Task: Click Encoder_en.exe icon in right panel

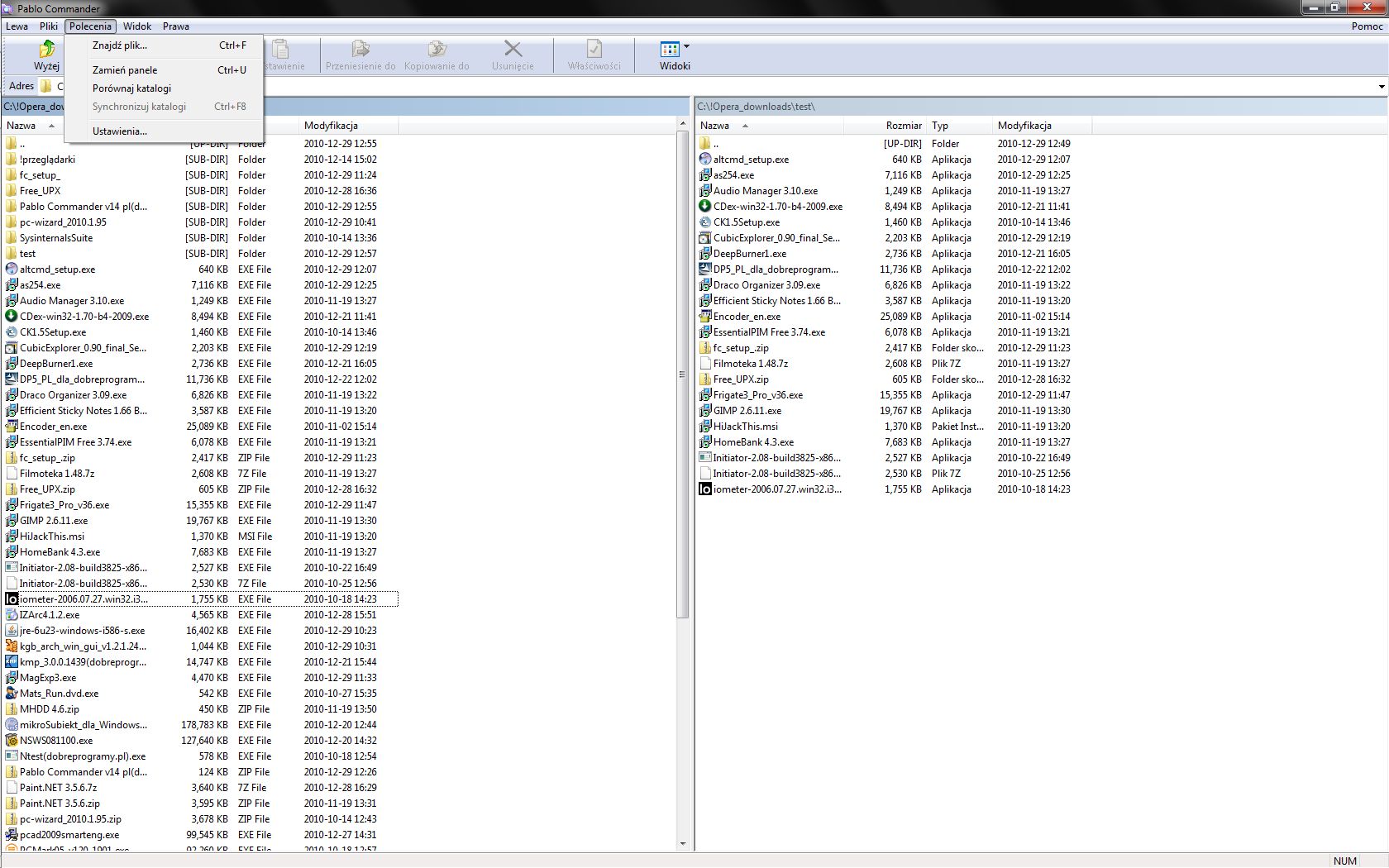Action: click(x=705, y=317)
